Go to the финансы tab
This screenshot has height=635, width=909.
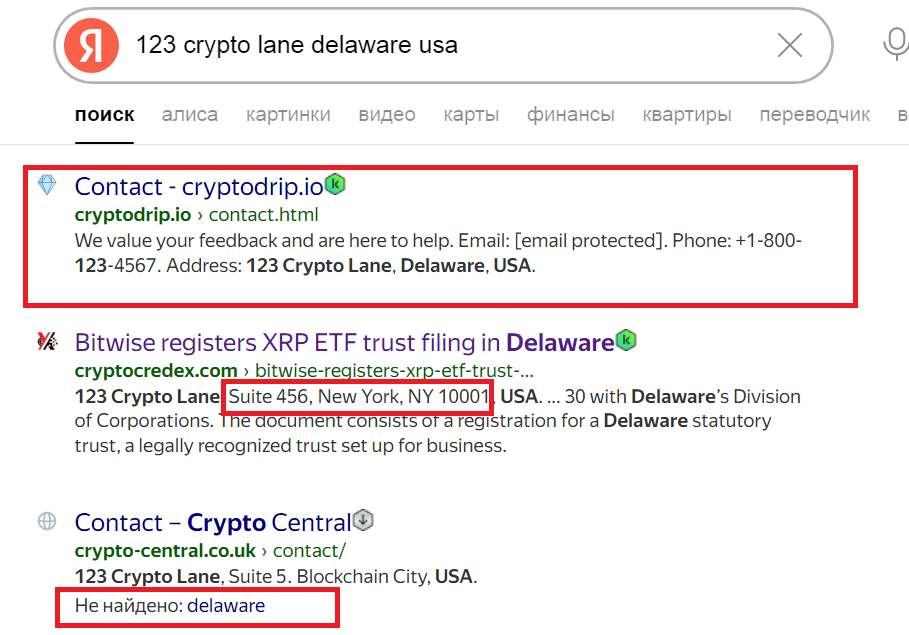coord(571,115)
